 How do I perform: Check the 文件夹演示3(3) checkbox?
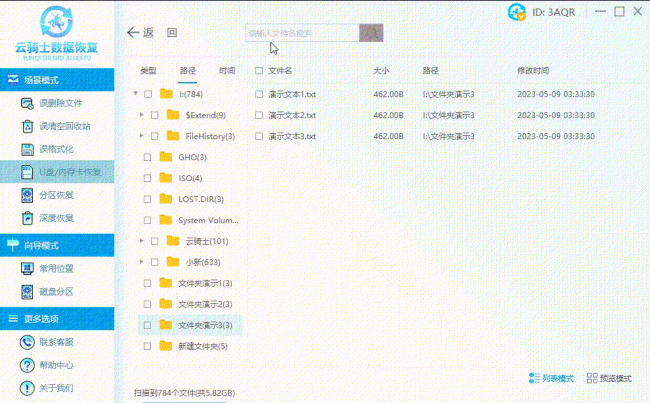147,325
